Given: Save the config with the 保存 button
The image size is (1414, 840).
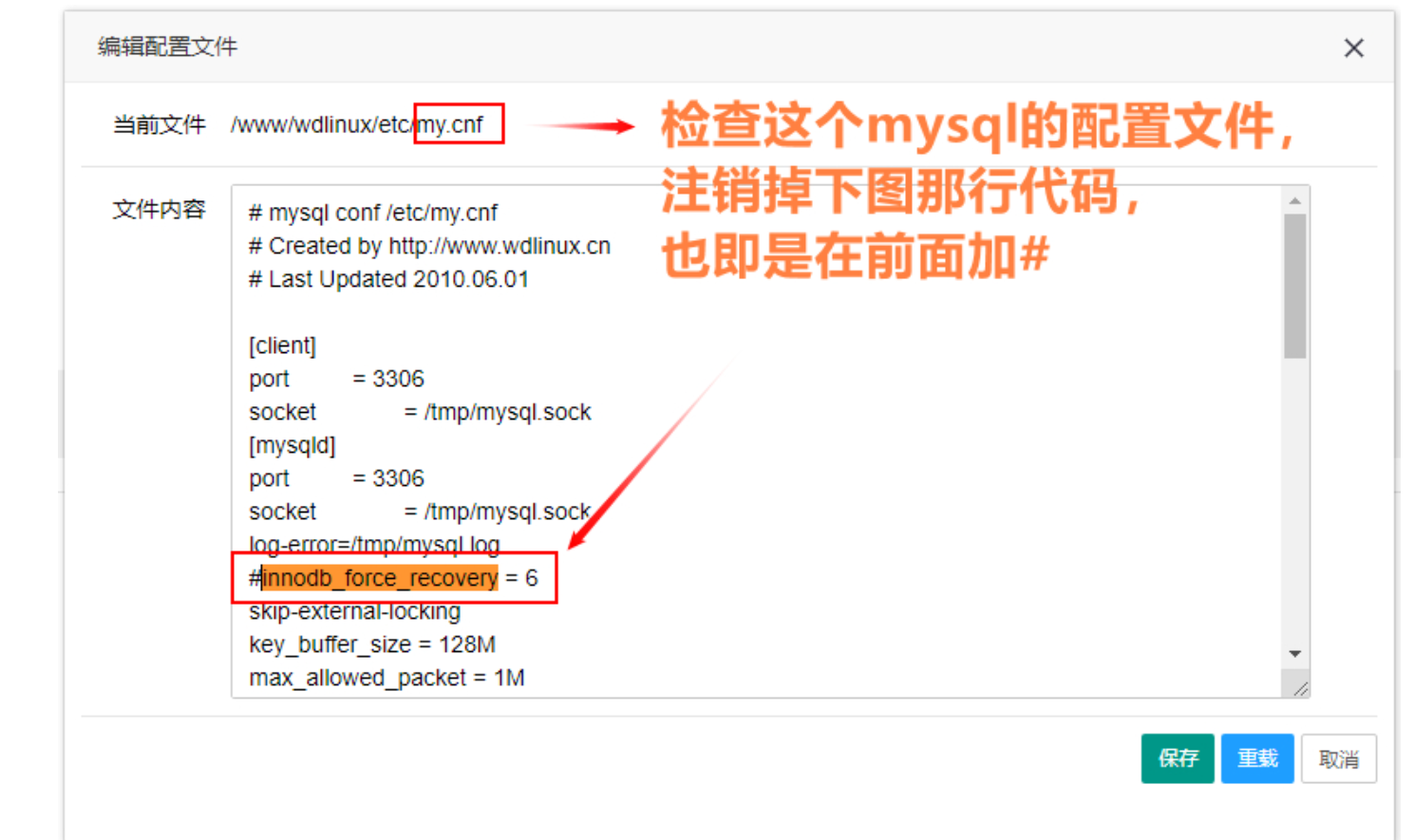Looking at the screenshot, I should pos(1178,758).
